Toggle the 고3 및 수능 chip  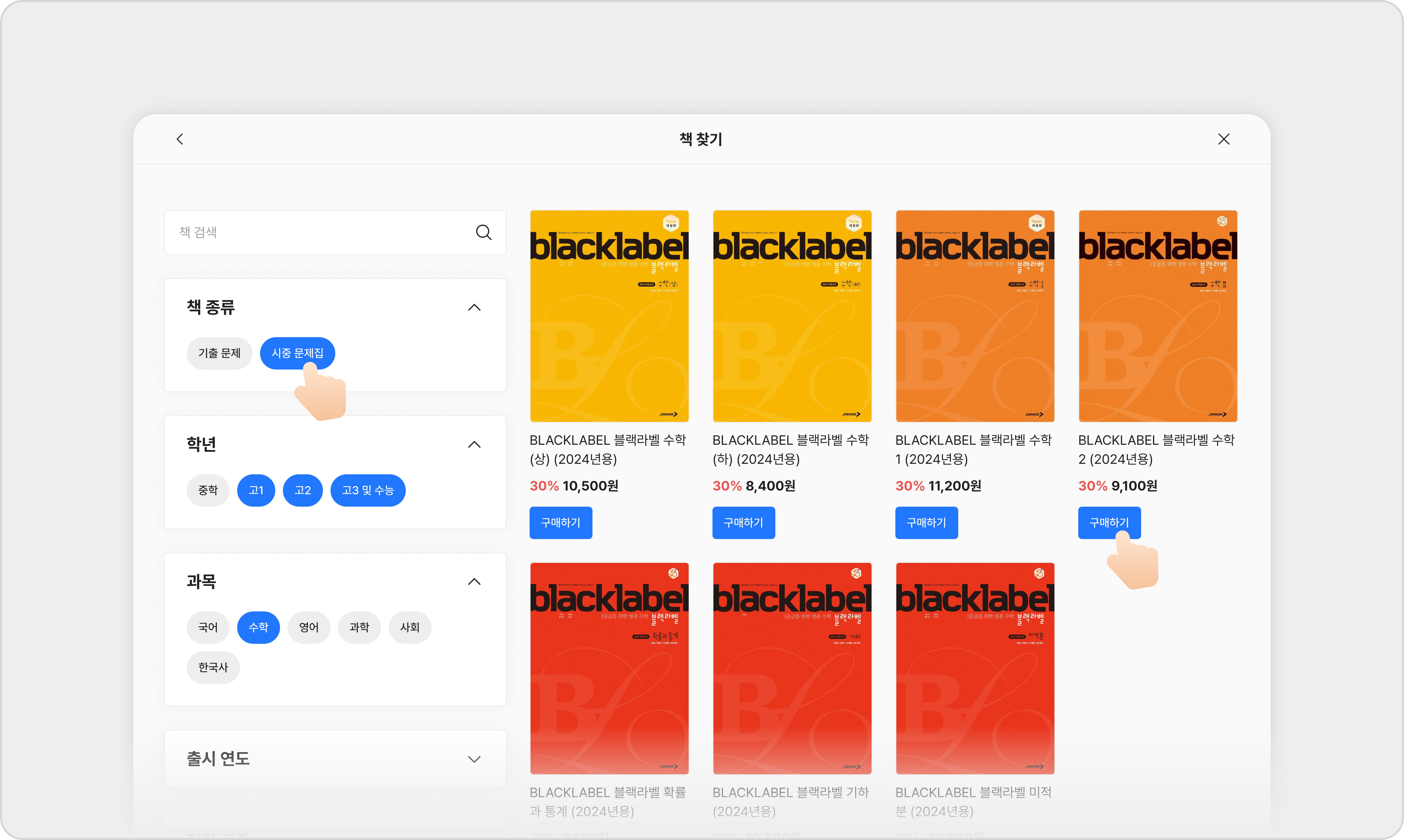(368, 490)
